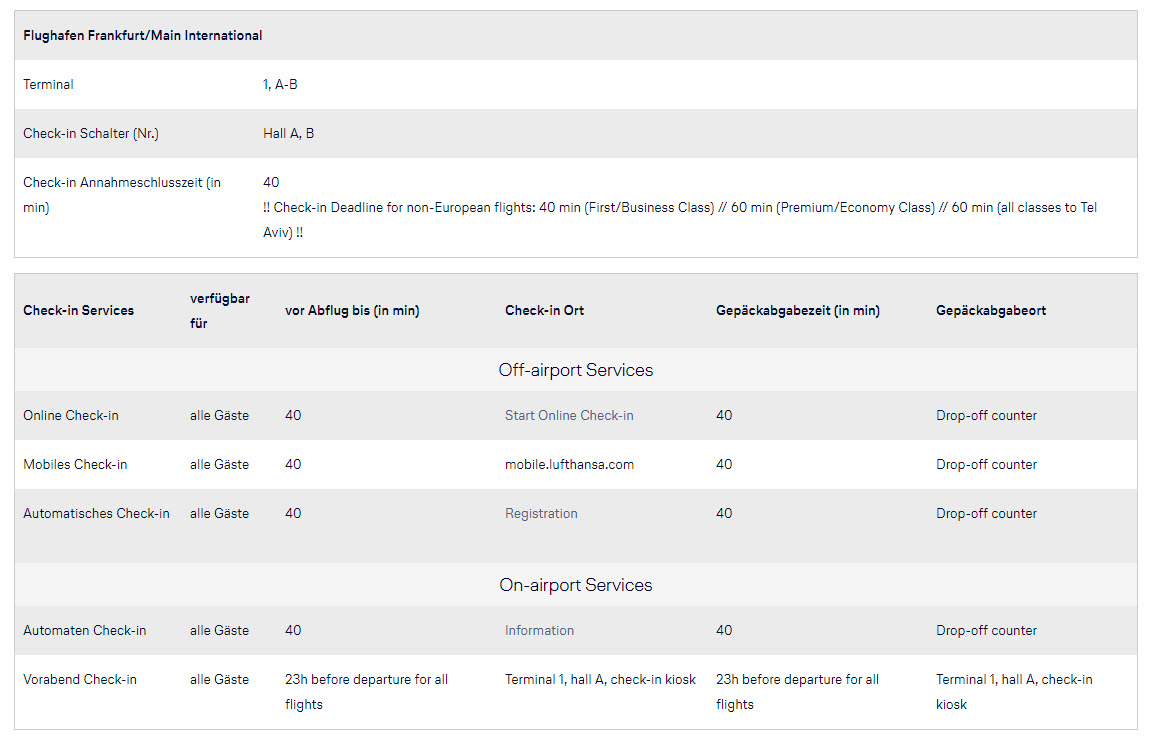Follow the "Information" link for Automaten Check-in
Image resolution: width=1162 pixels, height=745 pixels.
tap(539, 630)
